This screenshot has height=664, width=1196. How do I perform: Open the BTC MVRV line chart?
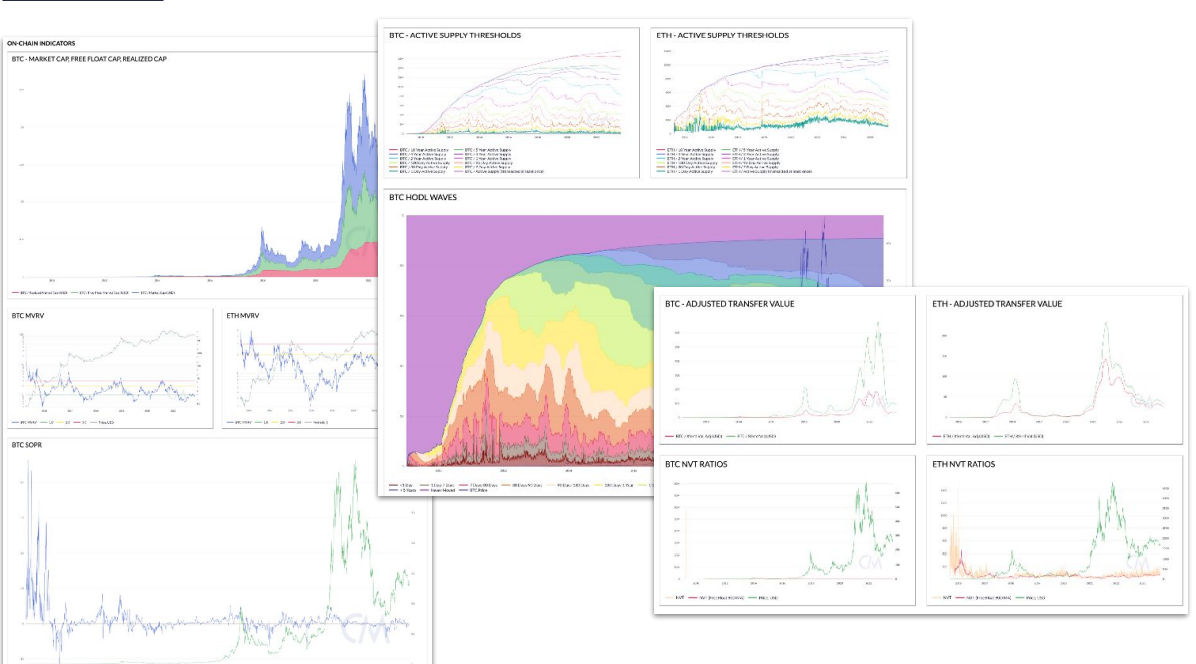click(111, 370)
